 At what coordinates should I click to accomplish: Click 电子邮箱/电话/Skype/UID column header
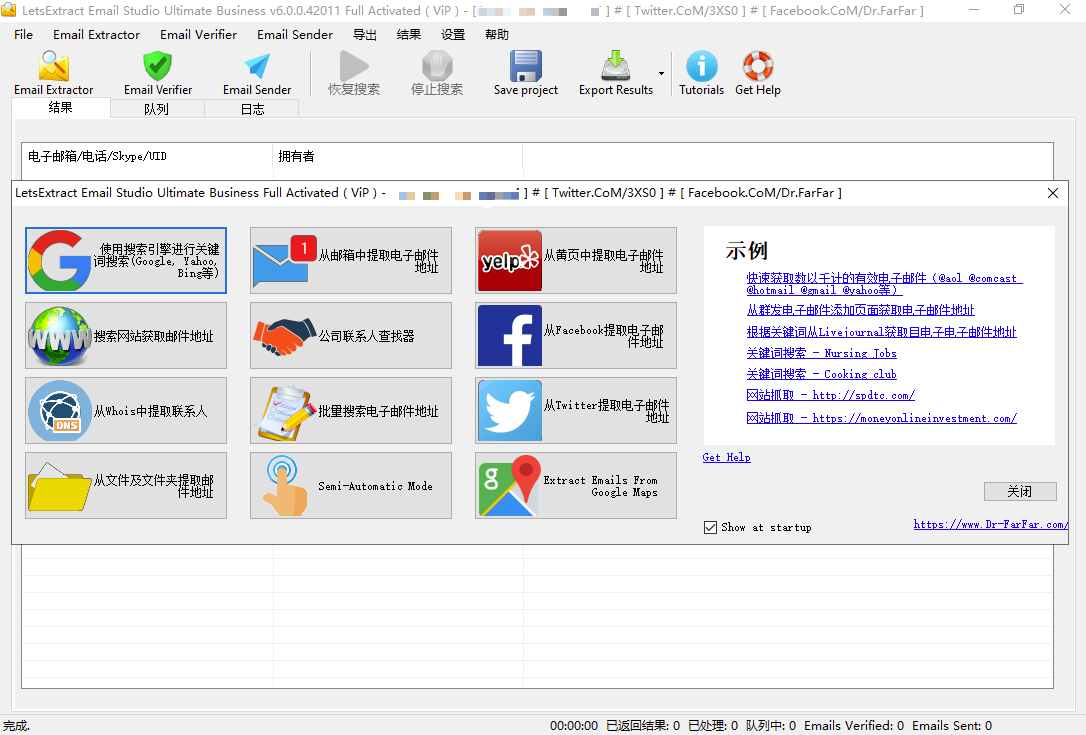(147, 157)
